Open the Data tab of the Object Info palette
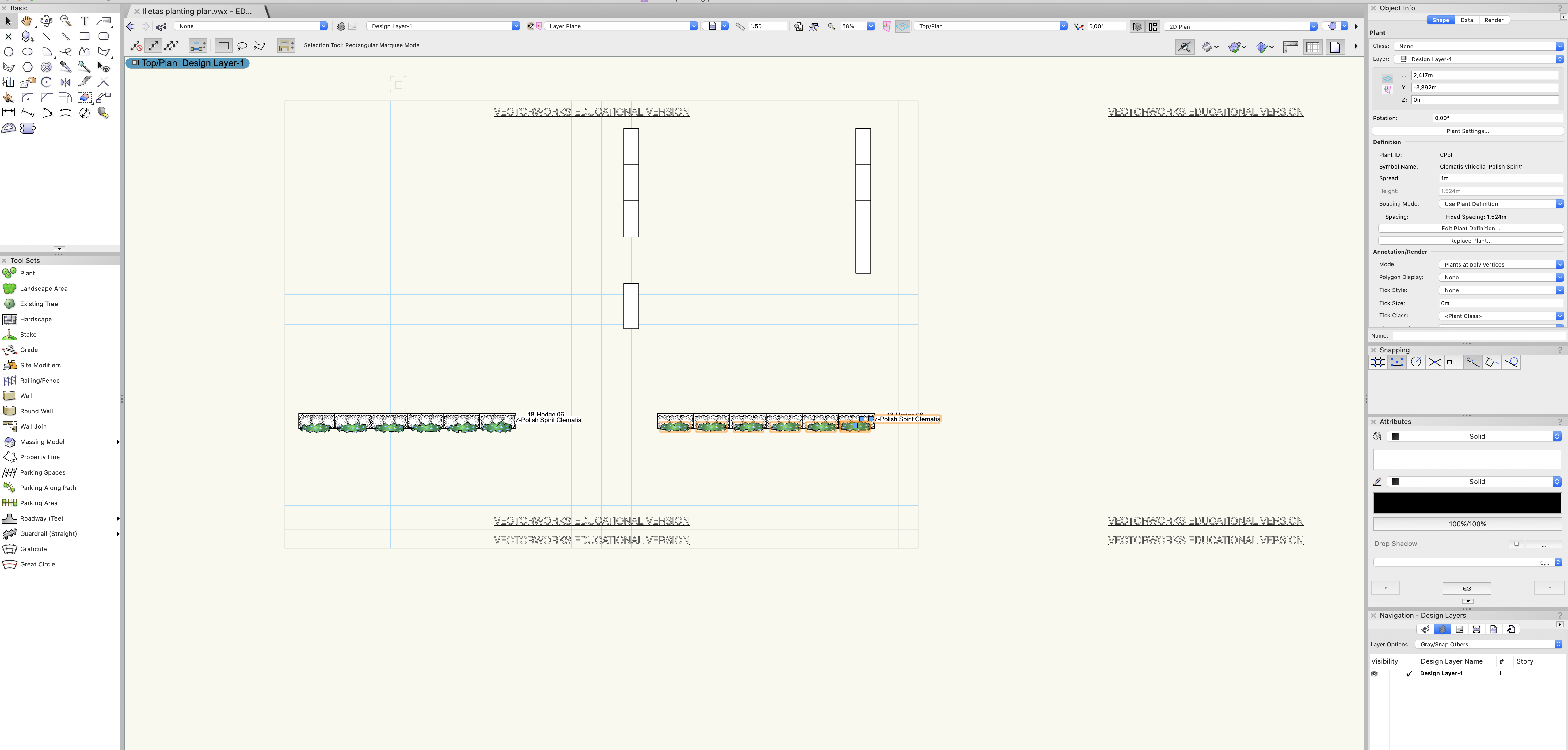The height and width of the screenshot is (750, 1568). coord(1467,20)
